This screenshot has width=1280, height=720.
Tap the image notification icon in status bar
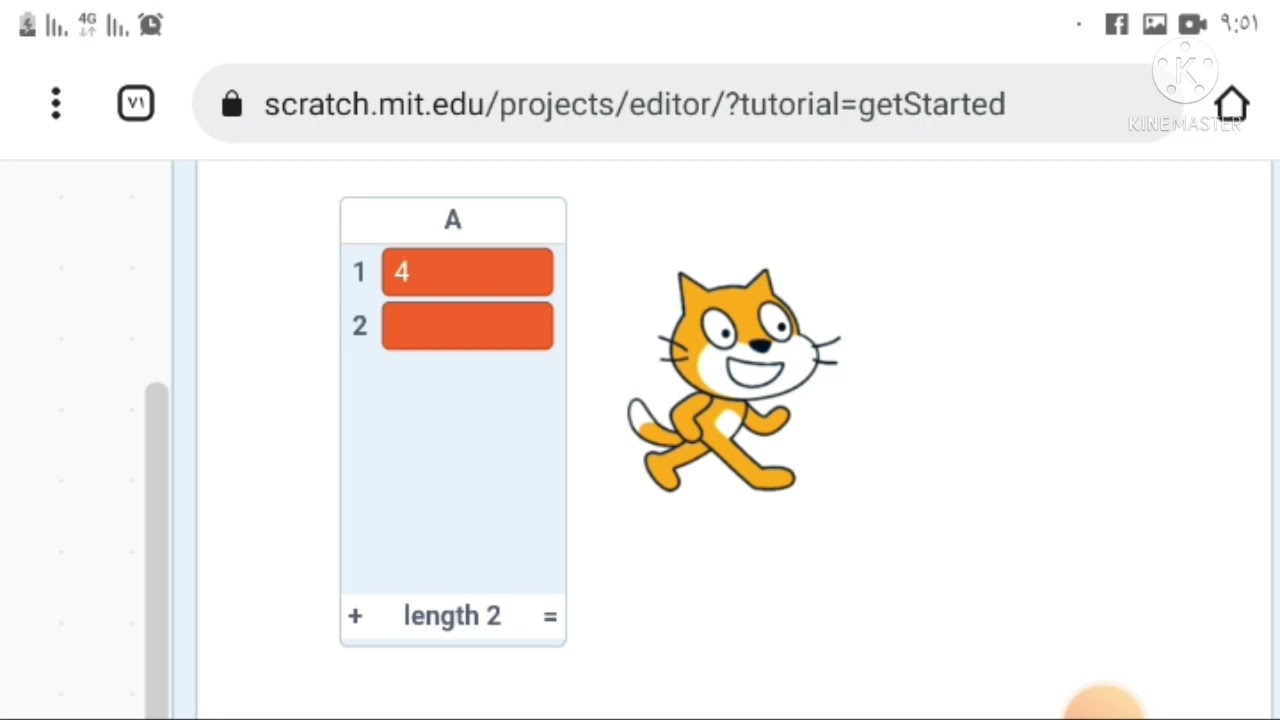1154,24
